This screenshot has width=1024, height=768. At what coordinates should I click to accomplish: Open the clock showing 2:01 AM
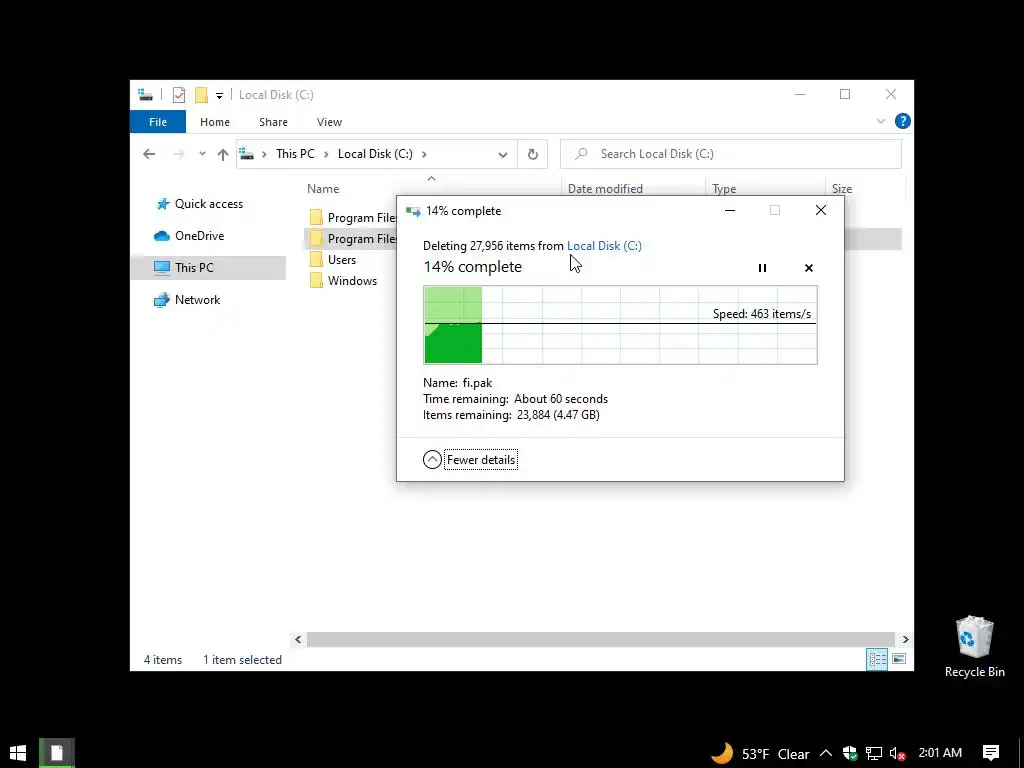click(940, 753)
